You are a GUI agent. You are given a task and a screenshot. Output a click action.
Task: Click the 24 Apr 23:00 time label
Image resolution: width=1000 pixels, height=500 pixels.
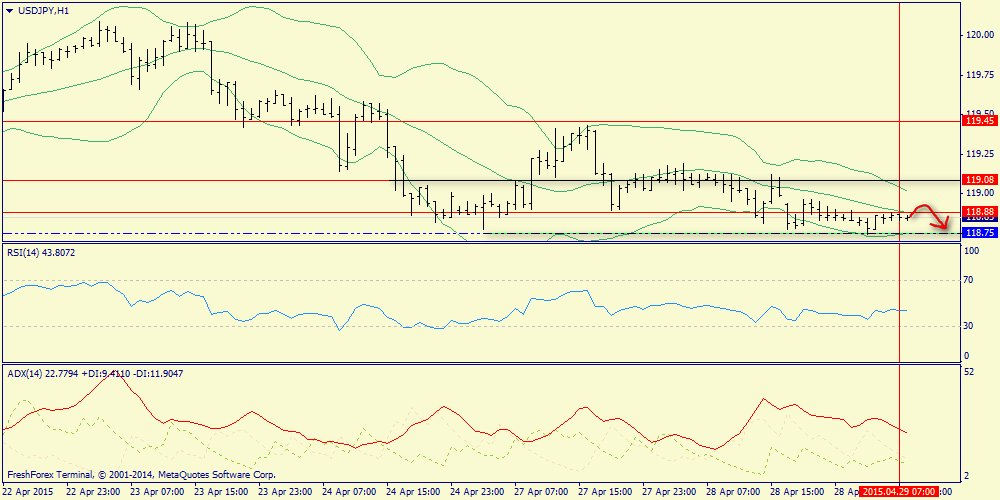pos(476,492)
